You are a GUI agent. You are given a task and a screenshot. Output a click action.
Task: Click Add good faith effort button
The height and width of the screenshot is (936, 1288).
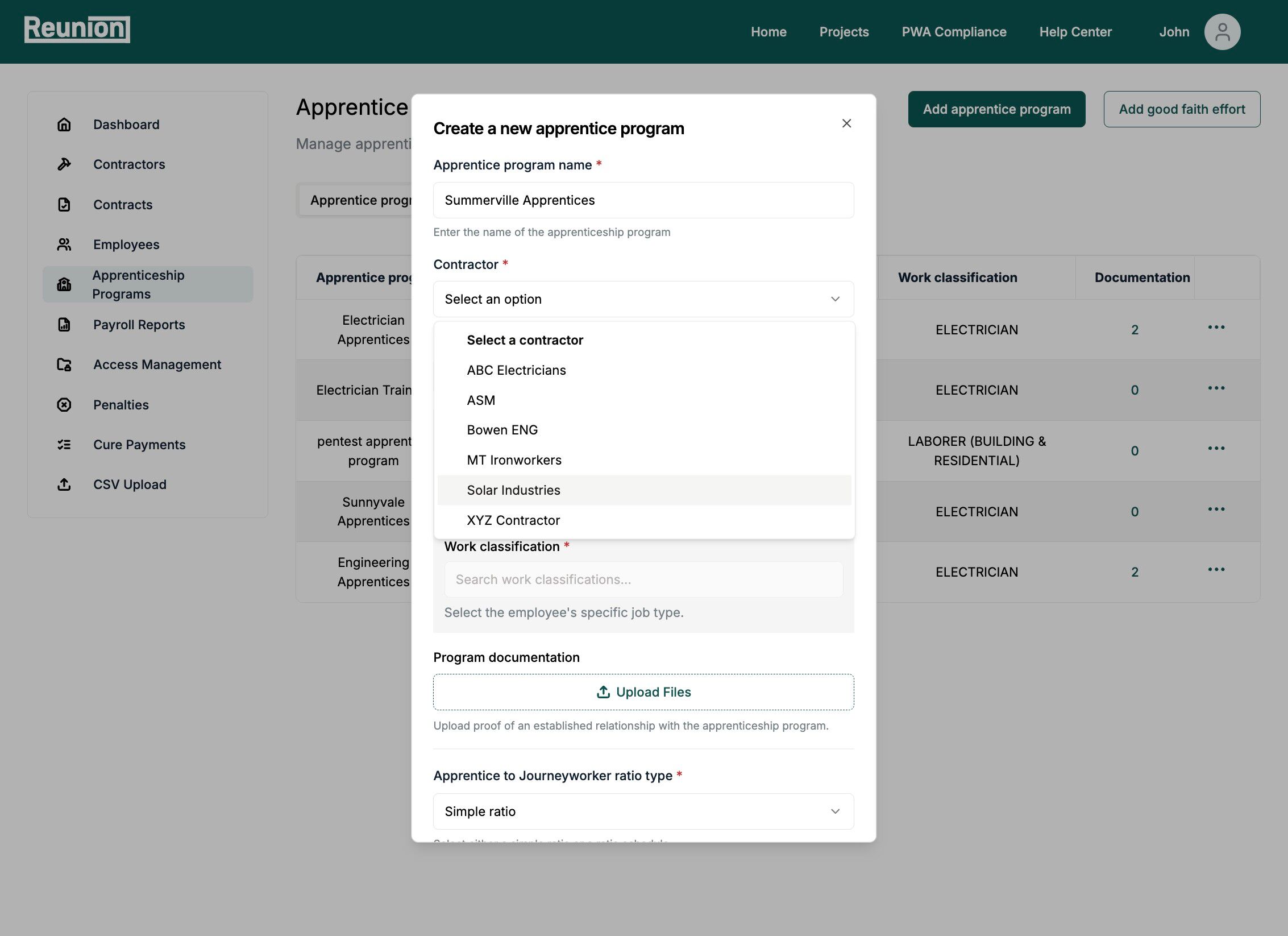click(x=1181, y=109)
